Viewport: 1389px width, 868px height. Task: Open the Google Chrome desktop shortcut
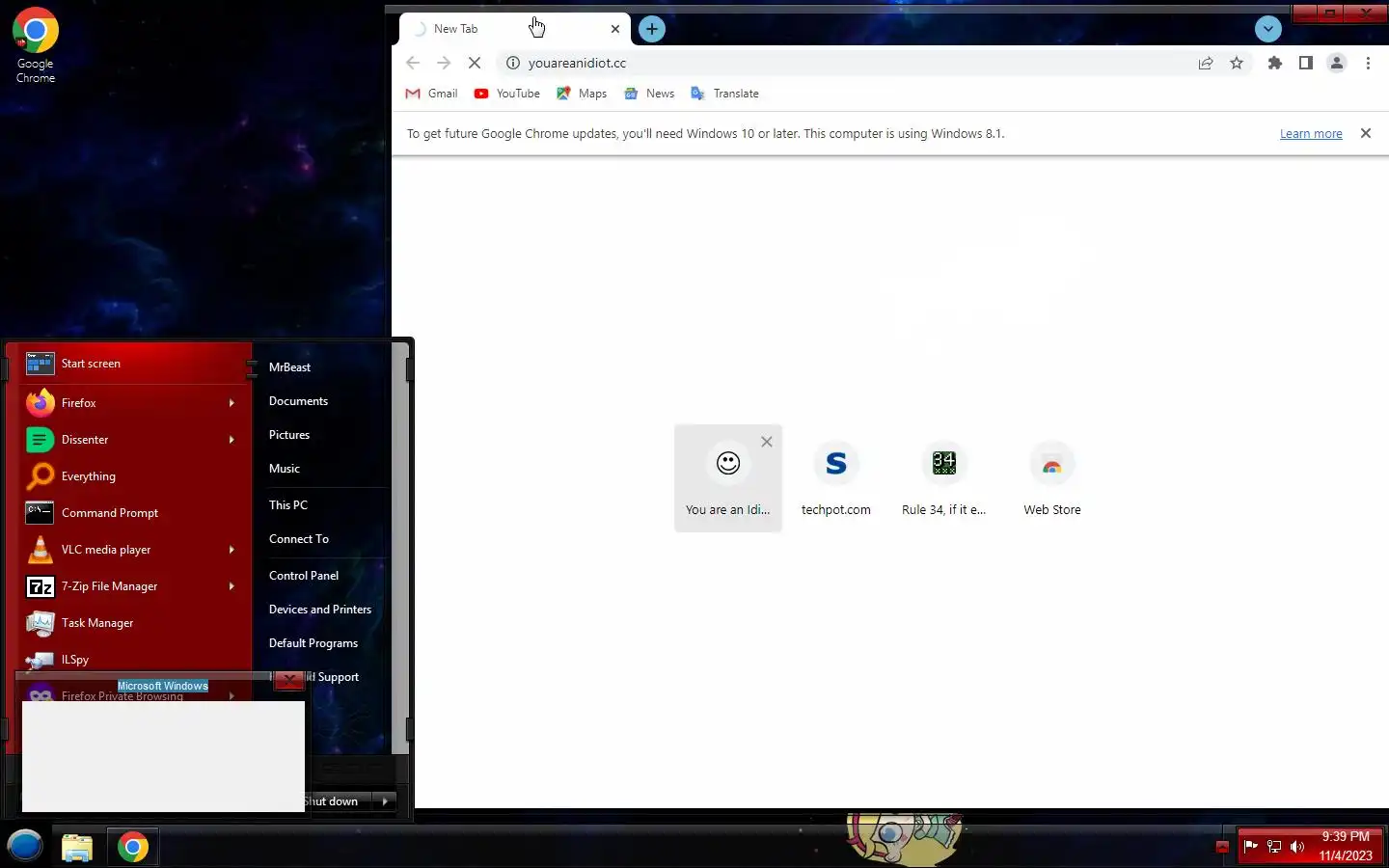[x=36, y=45]
